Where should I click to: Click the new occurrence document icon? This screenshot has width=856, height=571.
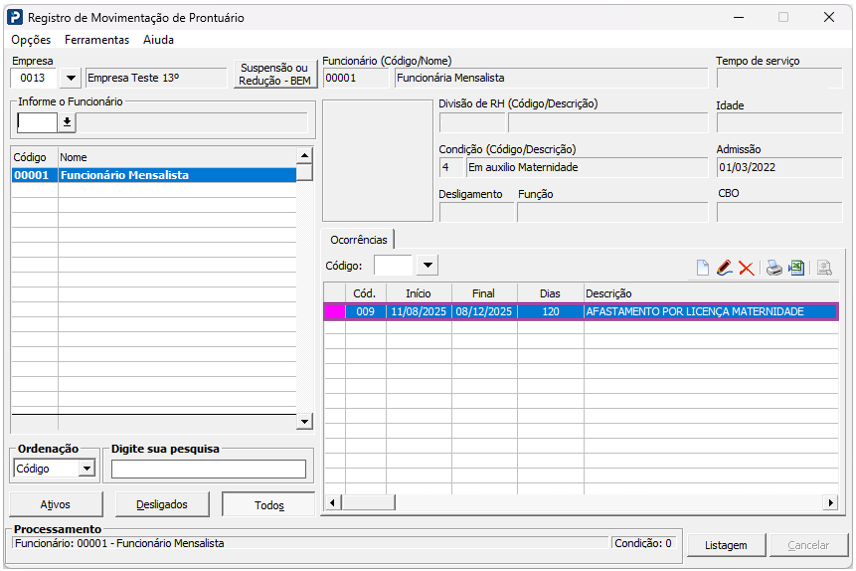pyautogui.click(x=703, y=267)
